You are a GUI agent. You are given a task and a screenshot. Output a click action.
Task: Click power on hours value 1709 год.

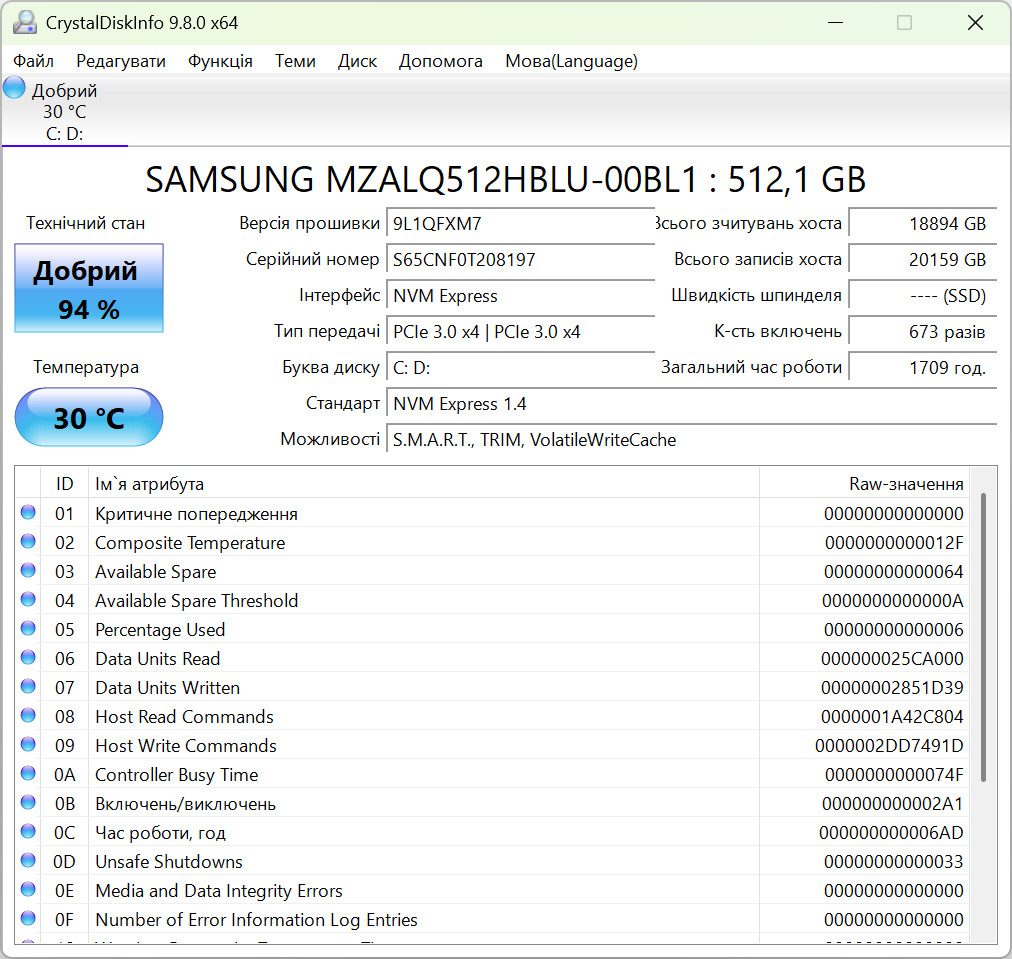pos(922,368)
